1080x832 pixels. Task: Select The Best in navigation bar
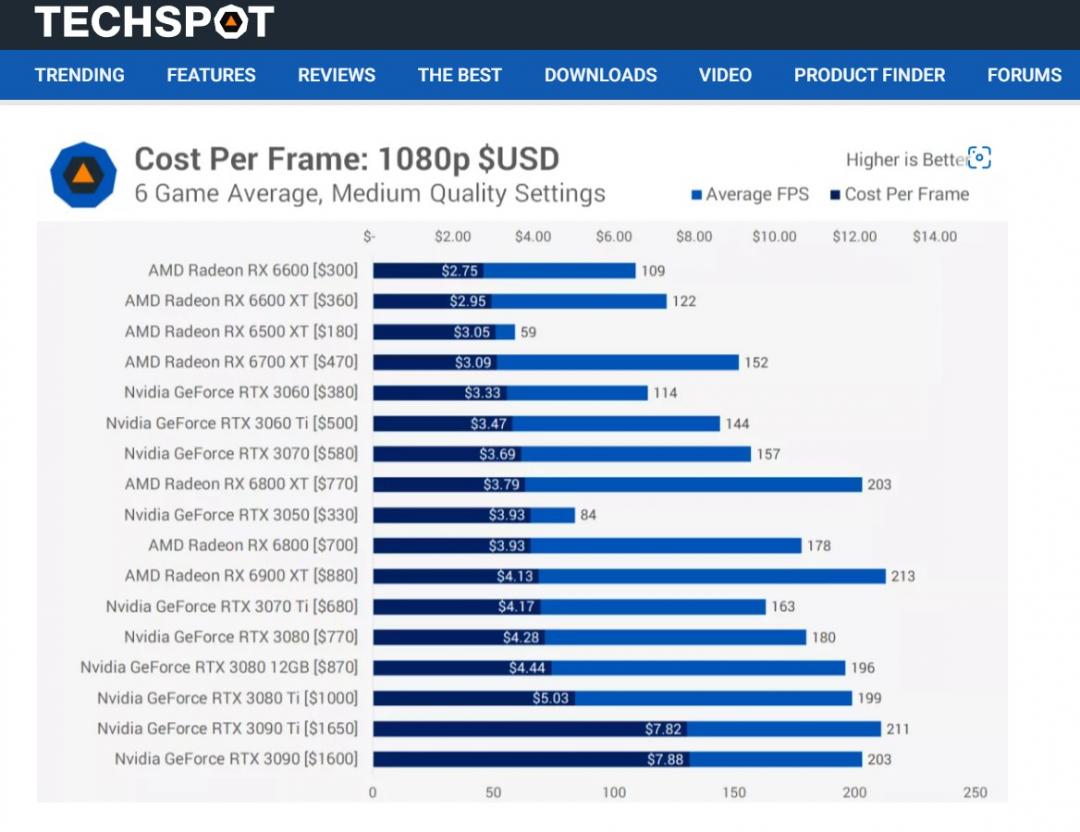tap(460, 75)
